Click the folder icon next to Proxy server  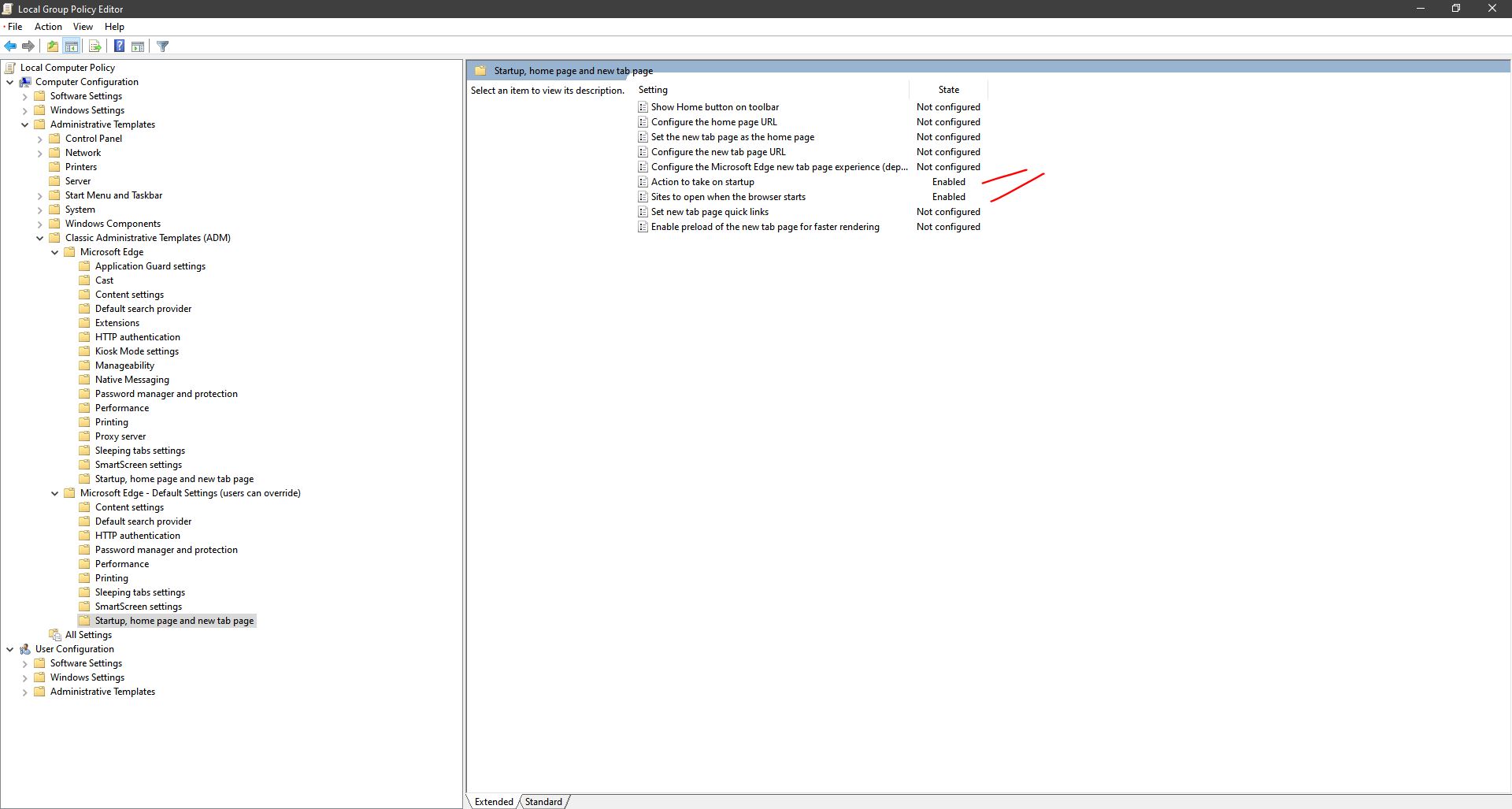[x=85, y=436]
